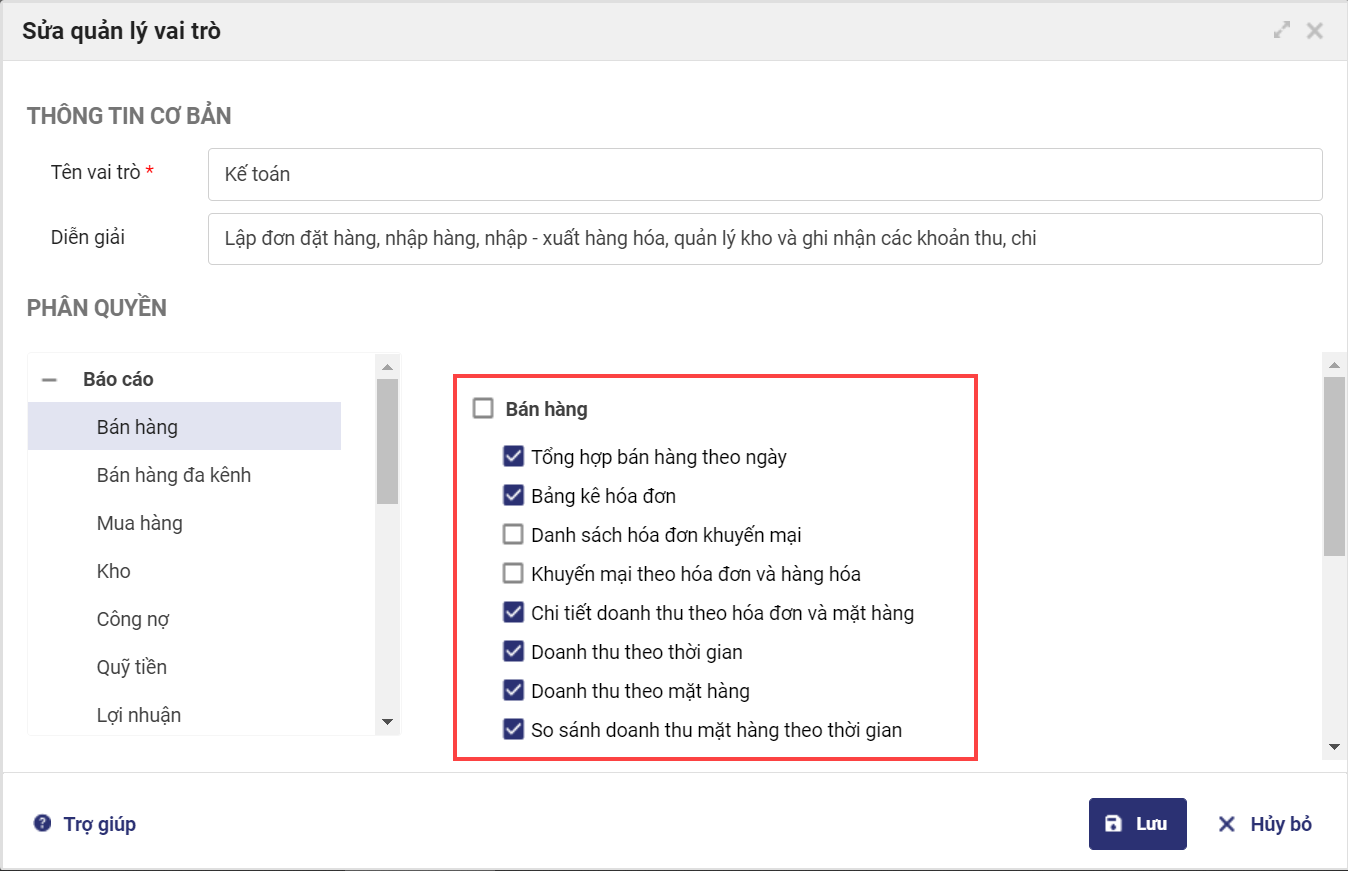Enable Danh sách hóa đơn khuyến mại
This screenshot has height=871, width=1348.
(x=514, y=535)
